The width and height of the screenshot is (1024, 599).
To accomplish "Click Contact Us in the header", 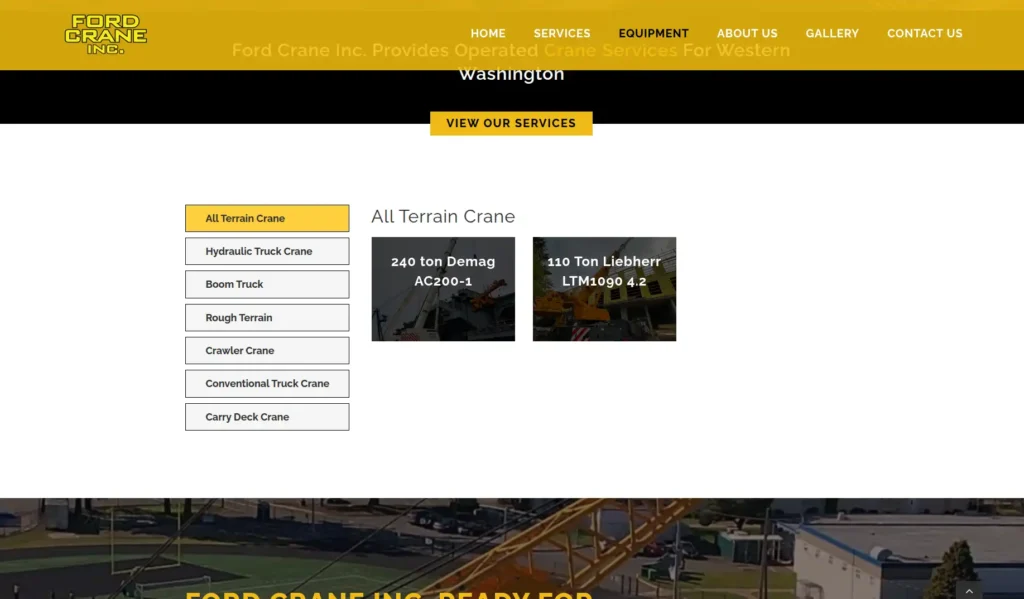I will click(924, 33).
